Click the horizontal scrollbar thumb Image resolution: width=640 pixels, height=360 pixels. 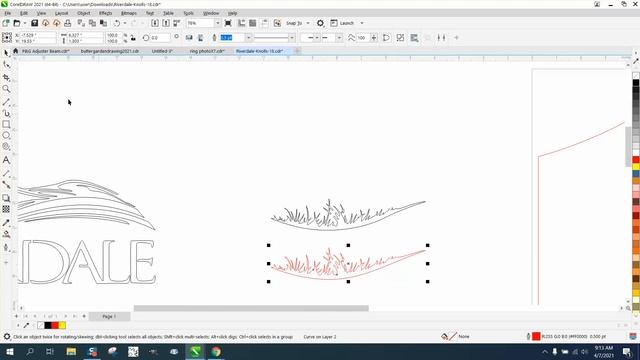[x=251, y=309]
